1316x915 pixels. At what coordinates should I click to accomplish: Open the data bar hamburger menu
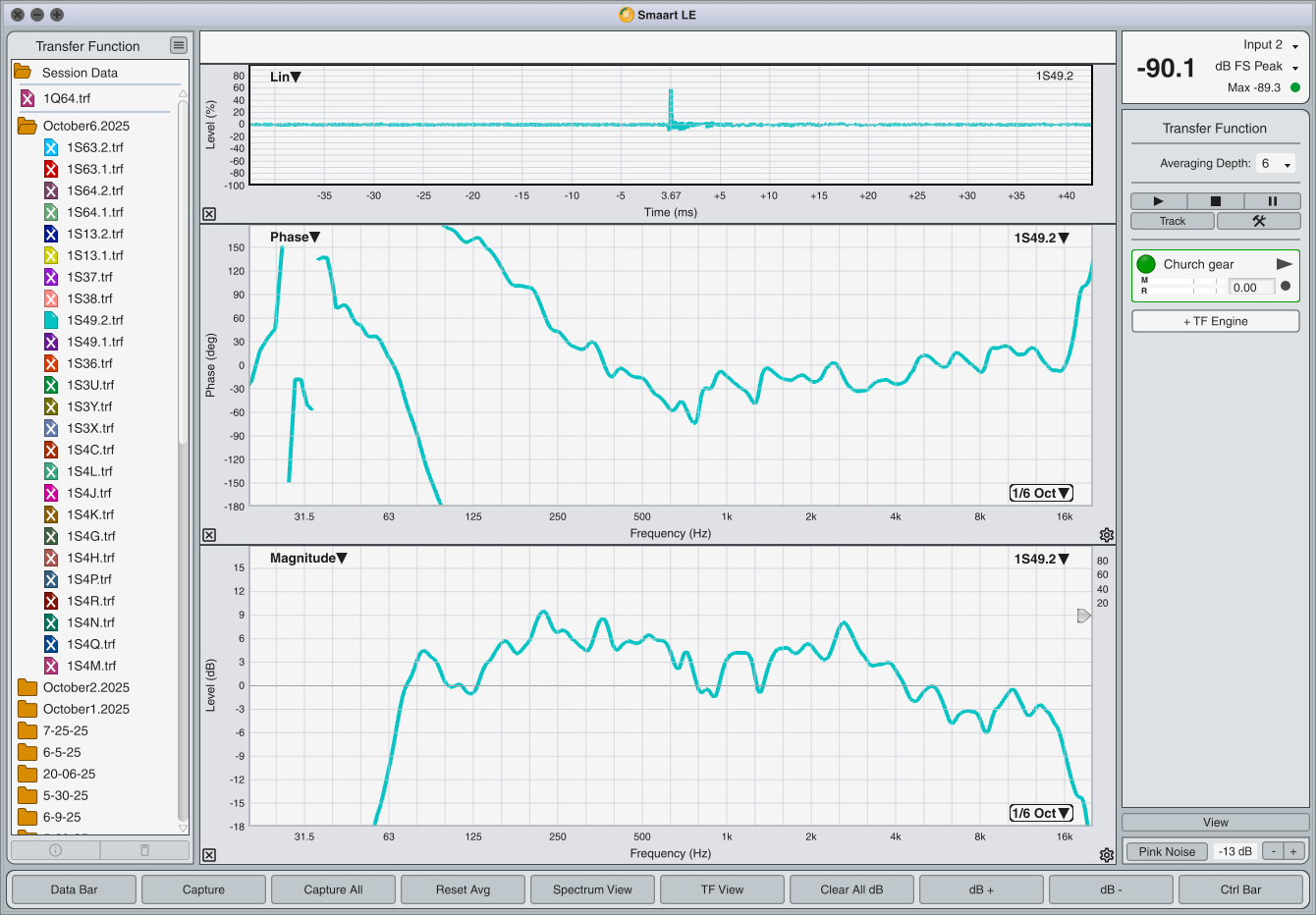pos(178,45)
